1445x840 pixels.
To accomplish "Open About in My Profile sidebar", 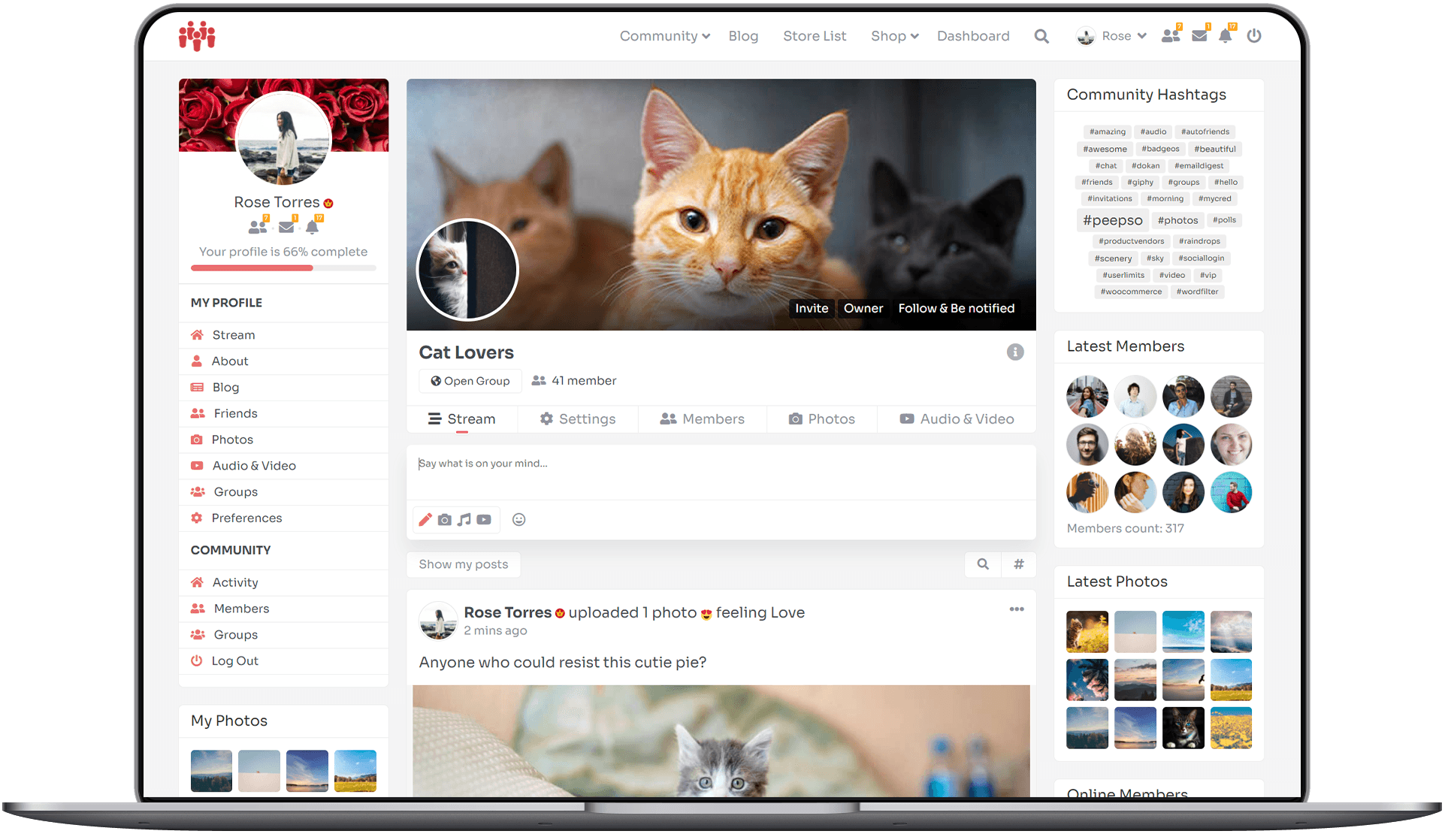I will pos(283,361).
